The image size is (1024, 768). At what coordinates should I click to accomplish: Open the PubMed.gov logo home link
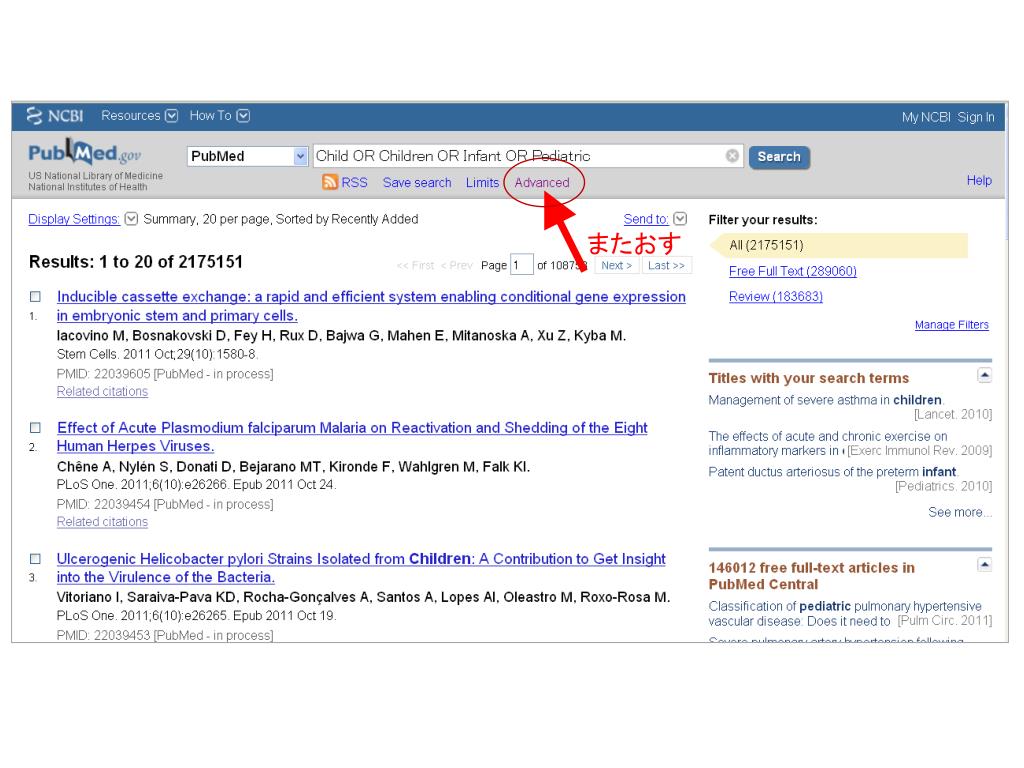(84, 153)
